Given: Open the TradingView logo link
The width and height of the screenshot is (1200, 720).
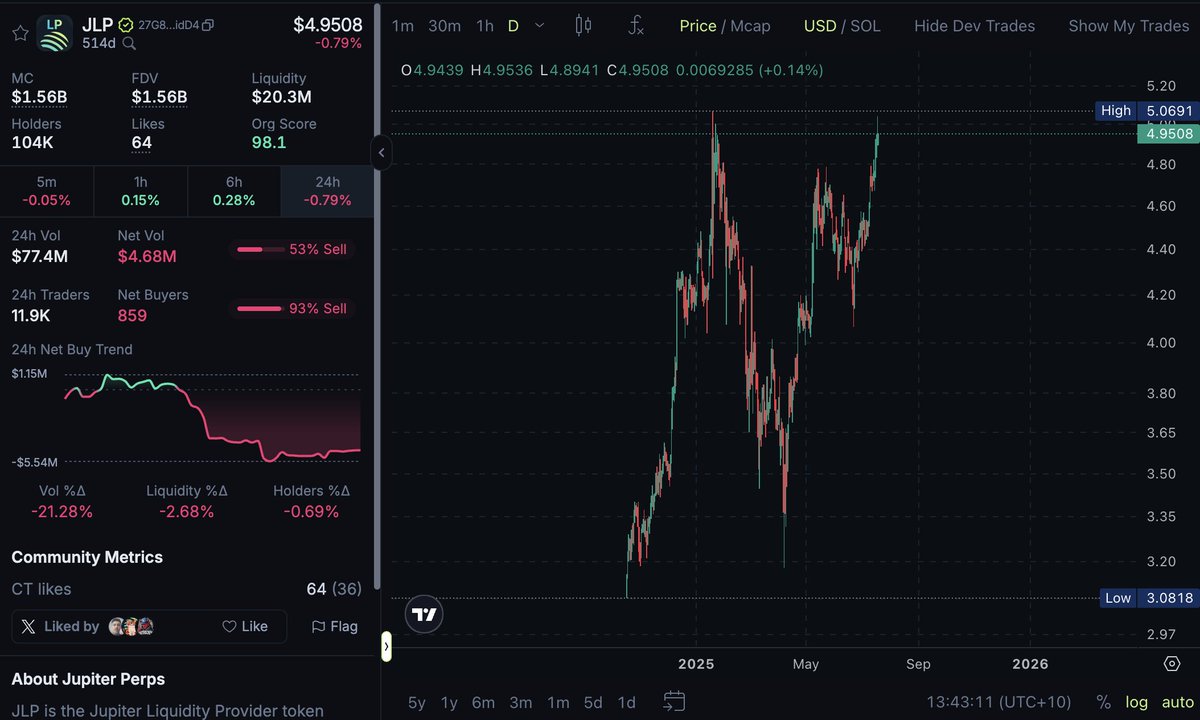Looking at the screenshot, I should (x=425, y=614).
